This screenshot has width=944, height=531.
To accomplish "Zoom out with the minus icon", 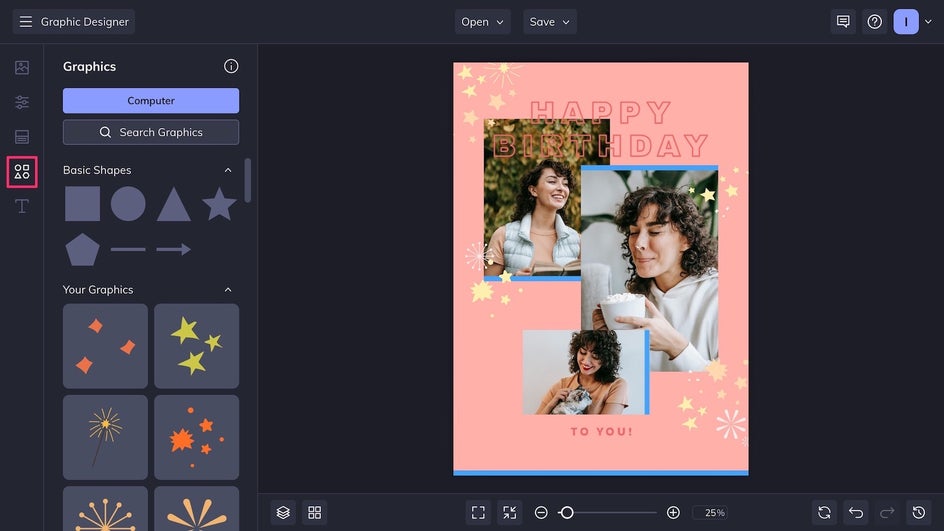I will (x=541, y=512).
